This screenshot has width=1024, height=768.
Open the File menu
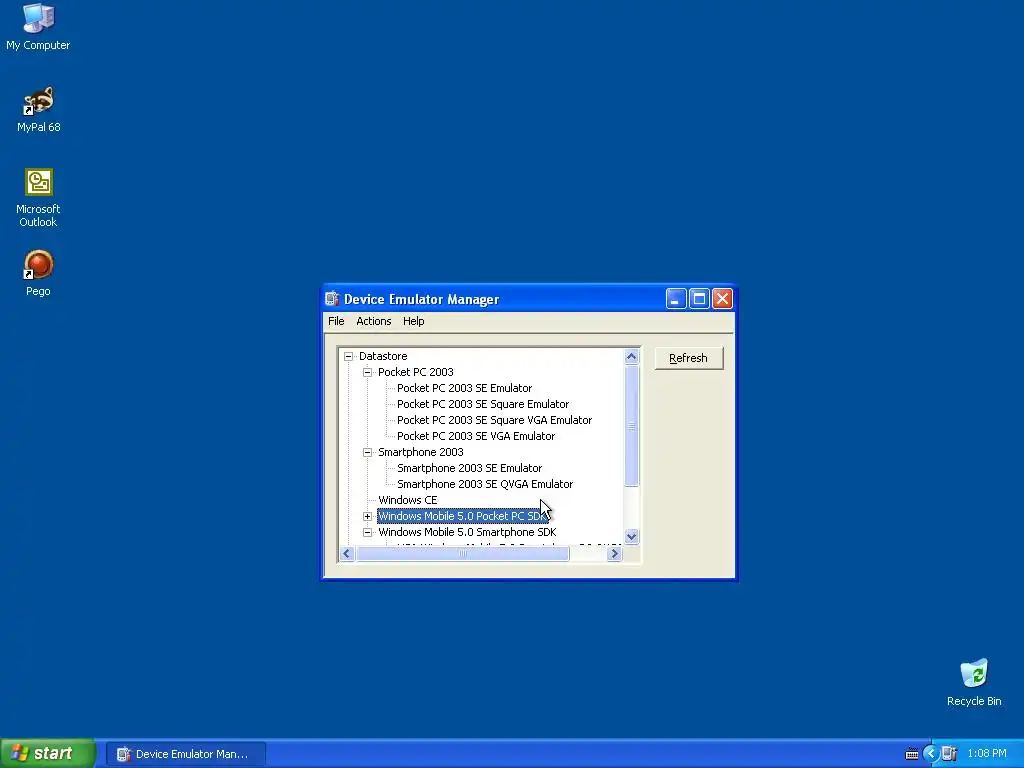[x=336, y=321]
